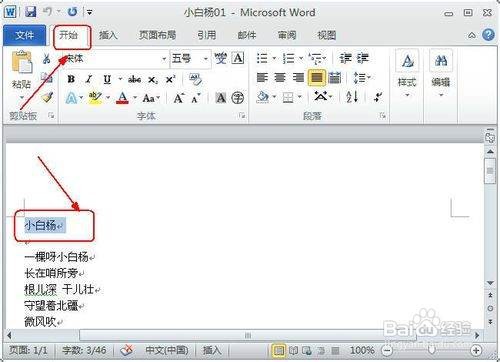Click Decrease Indent icon

point(345,59)
